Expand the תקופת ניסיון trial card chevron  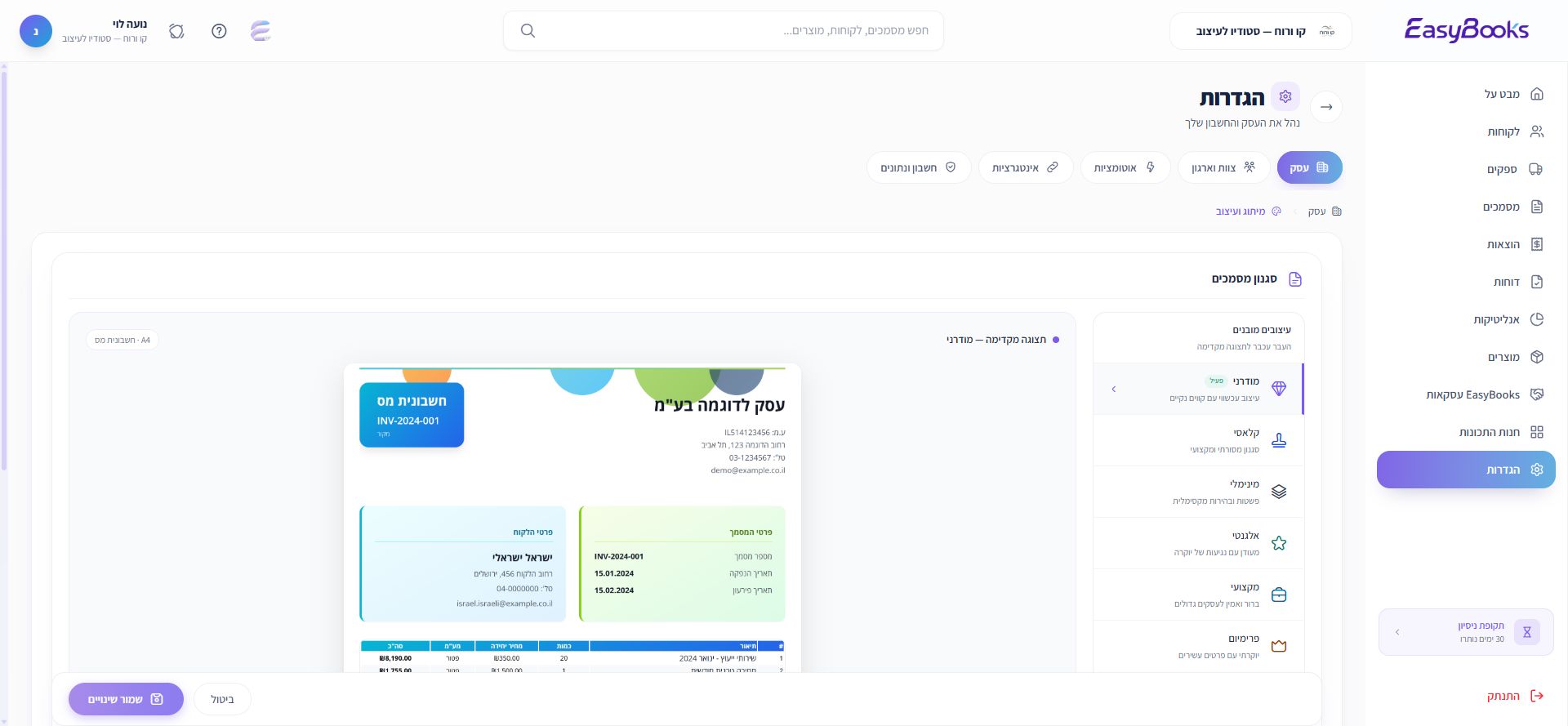tap(1397, 632)
